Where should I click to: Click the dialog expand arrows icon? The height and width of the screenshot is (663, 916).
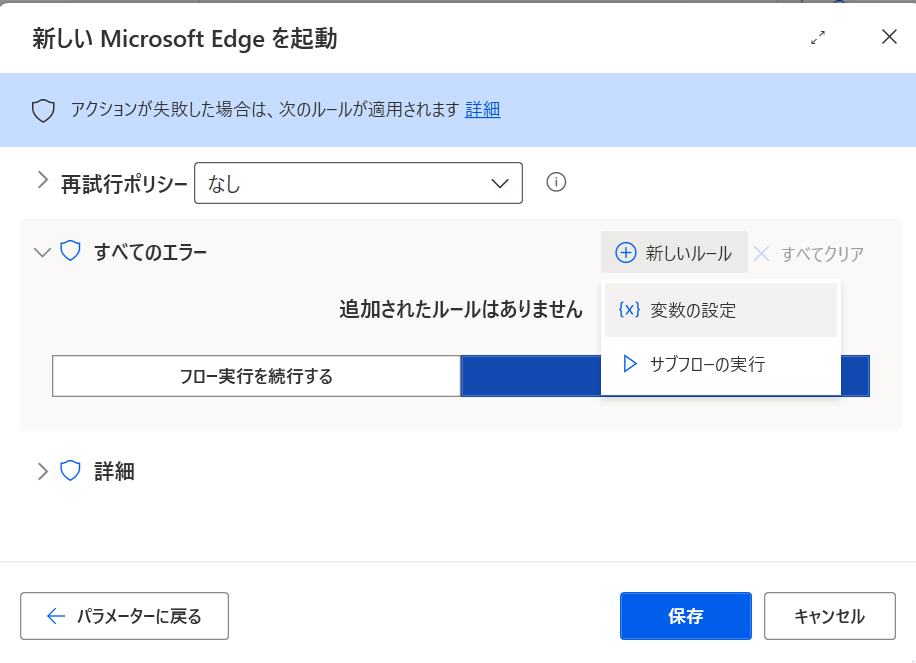[x=818, y=37]
